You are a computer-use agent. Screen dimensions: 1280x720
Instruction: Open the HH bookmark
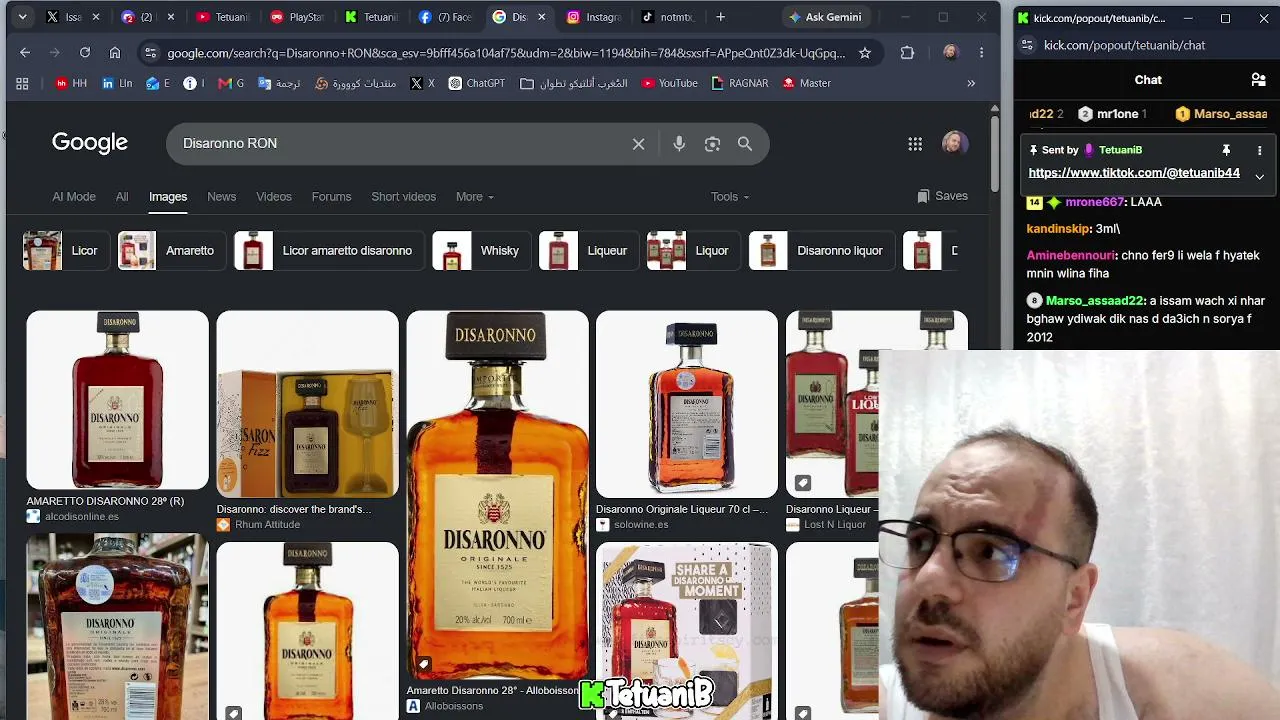[72, 83]
